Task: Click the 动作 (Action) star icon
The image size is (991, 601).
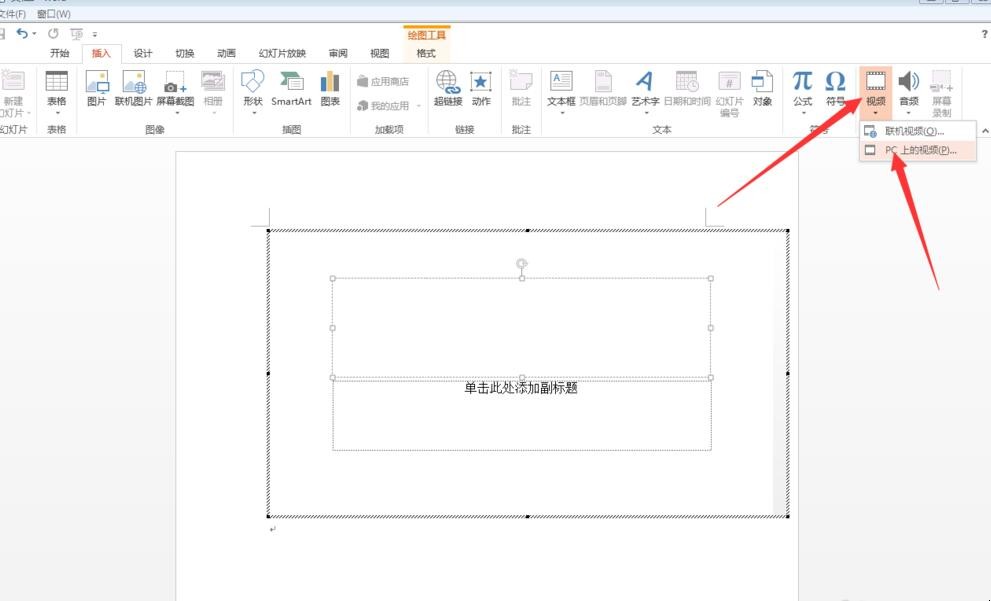Action: [x=481, y=88]
